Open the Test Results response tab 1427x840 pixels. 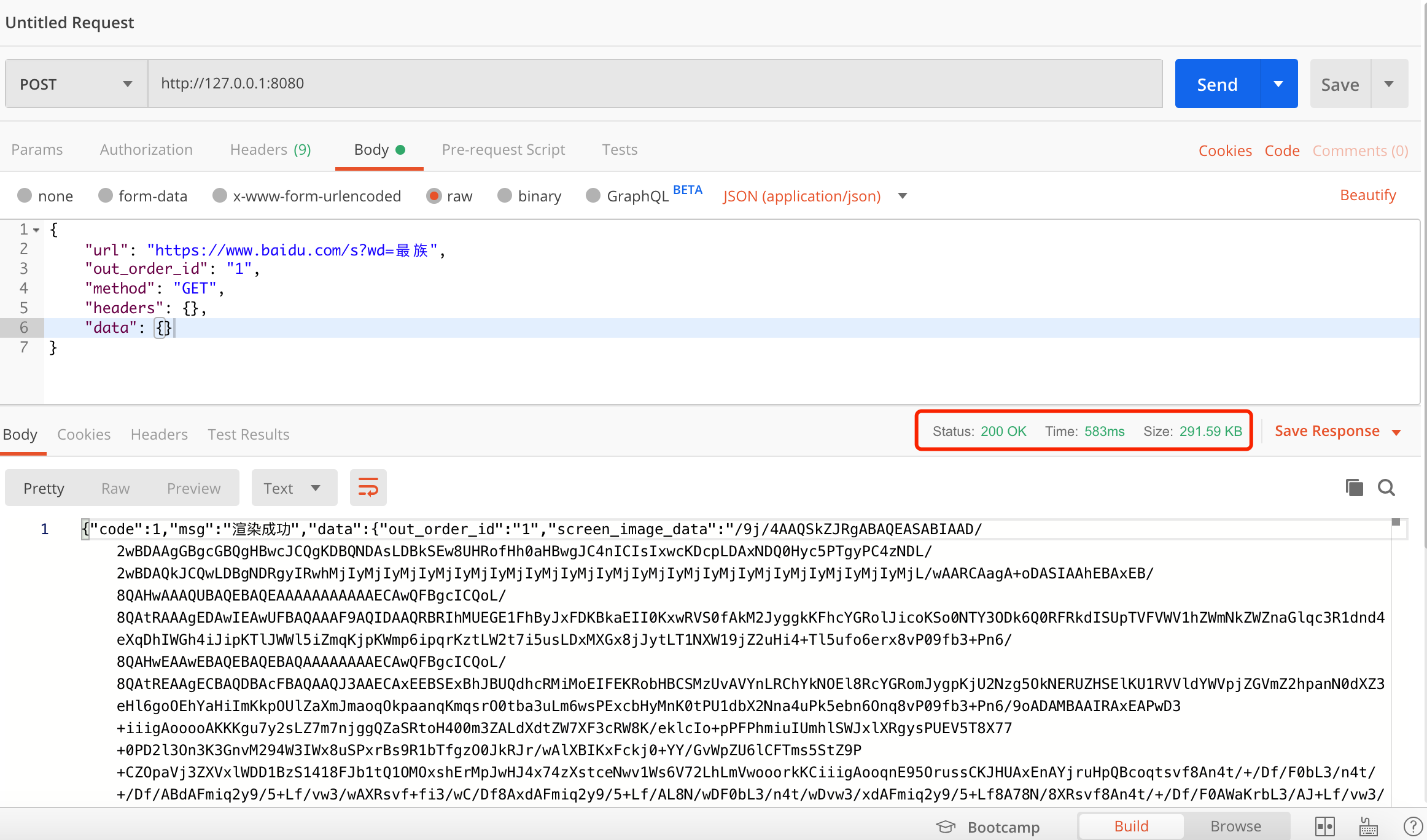pyautogui.click(x=248, y=434)
